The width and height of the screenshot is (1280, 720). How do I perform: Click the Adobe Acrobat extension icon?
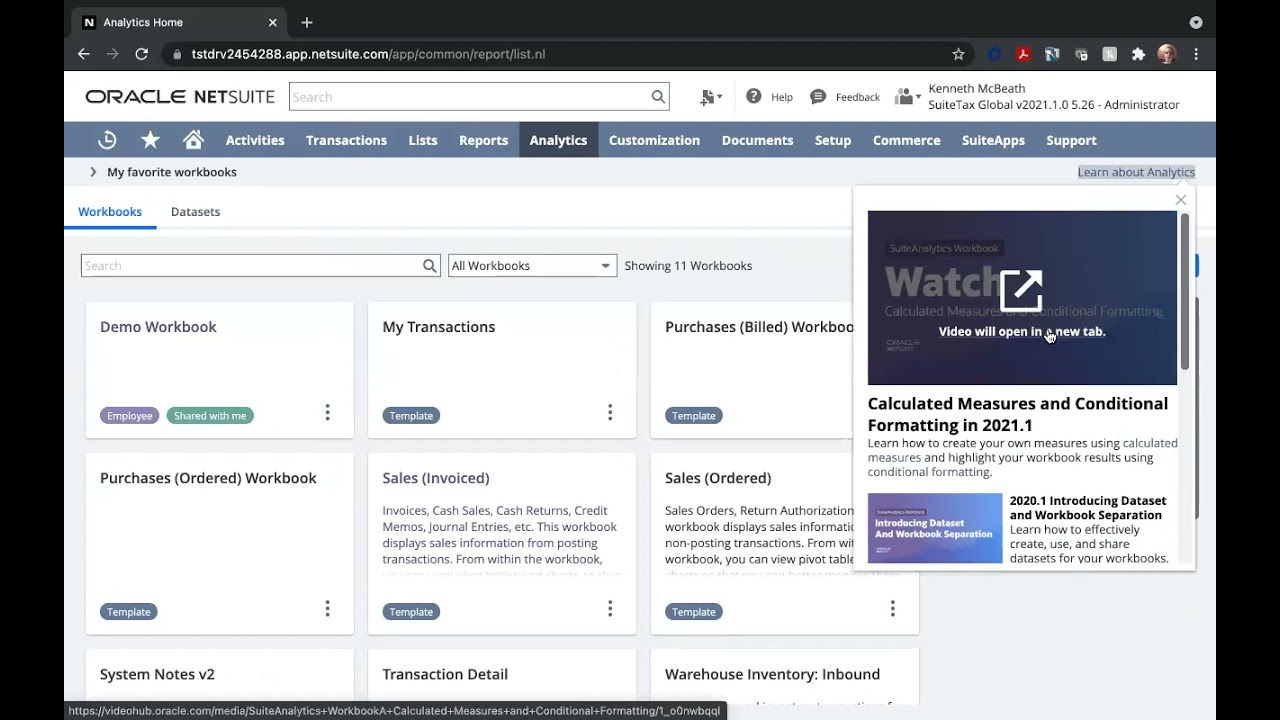click(1023, 54)
